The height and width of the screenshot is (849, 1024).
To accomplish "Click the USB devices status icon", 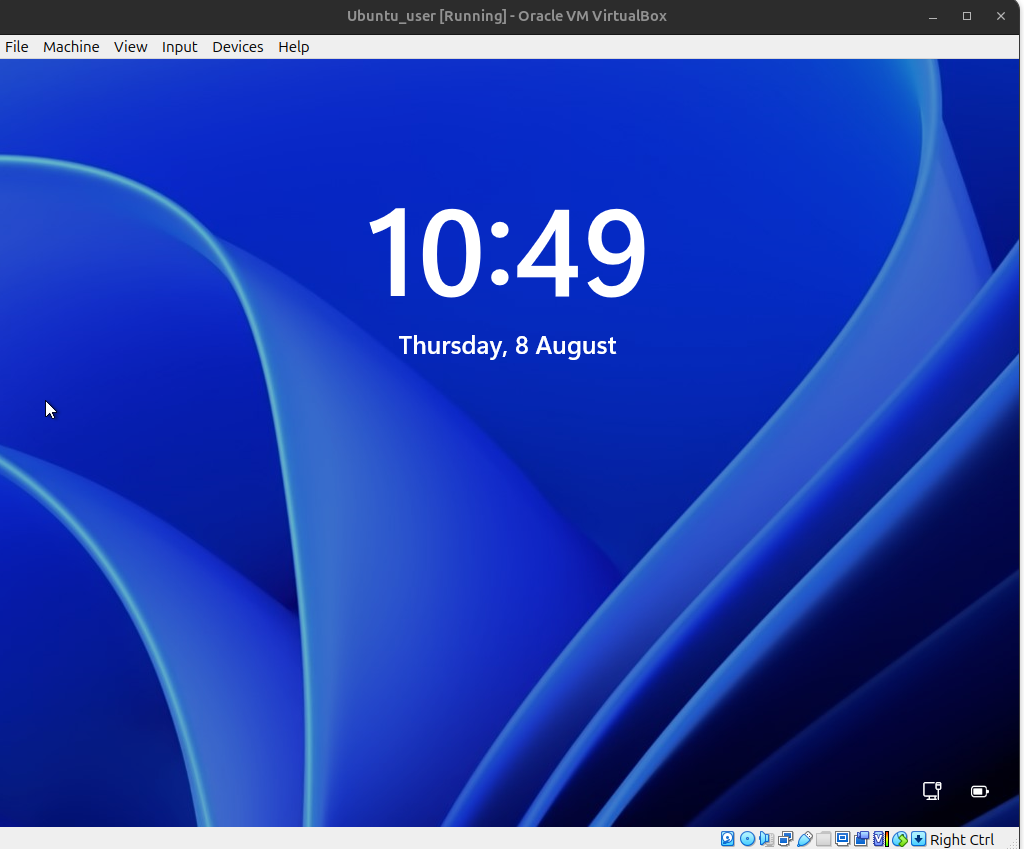I will (805, 839).
